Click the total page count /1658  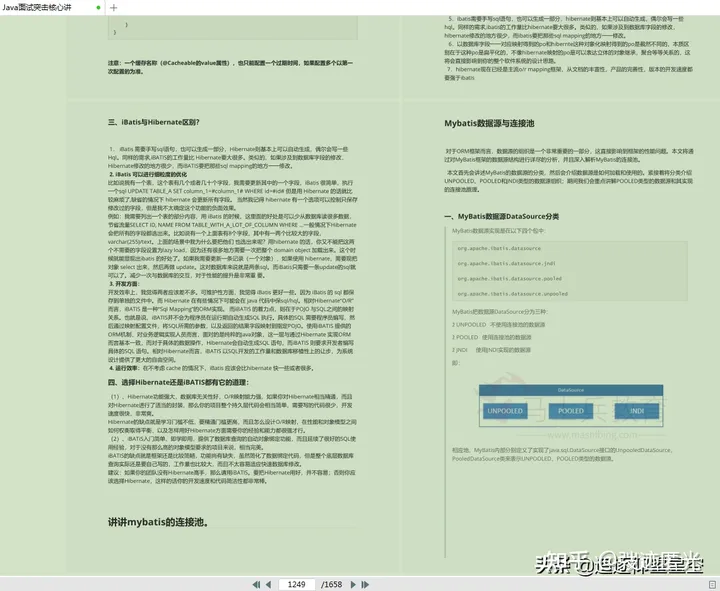[332, 585]
